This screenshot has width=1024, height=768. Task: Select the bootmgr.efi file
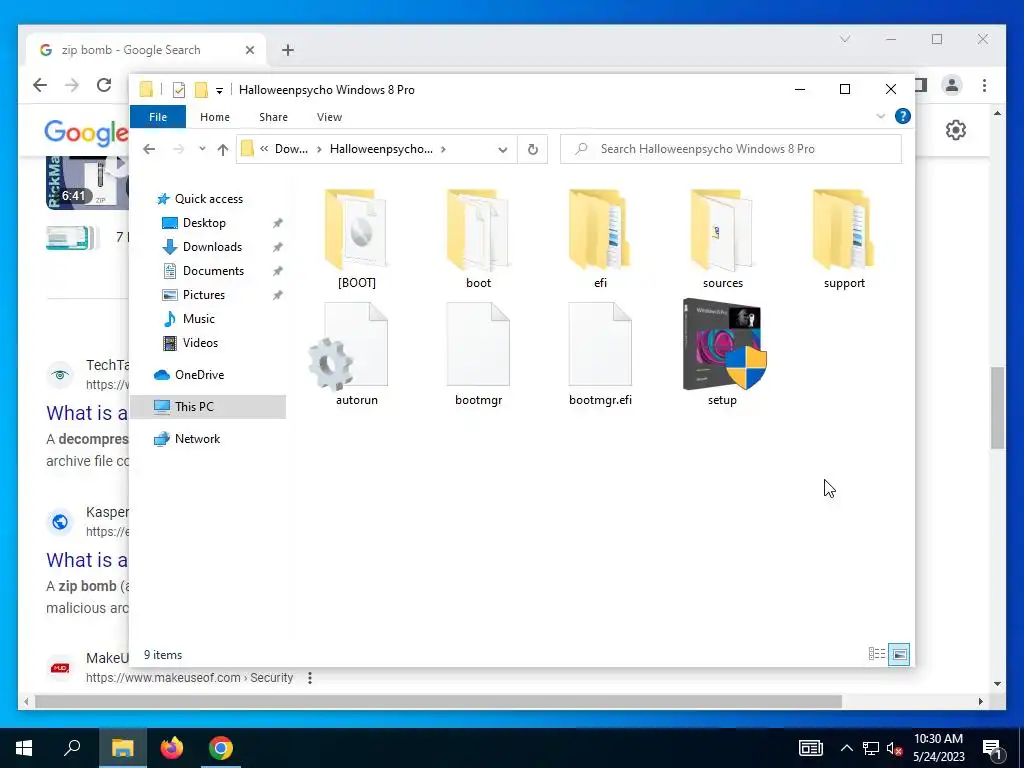pyautogui.click(x=600, y=354)
